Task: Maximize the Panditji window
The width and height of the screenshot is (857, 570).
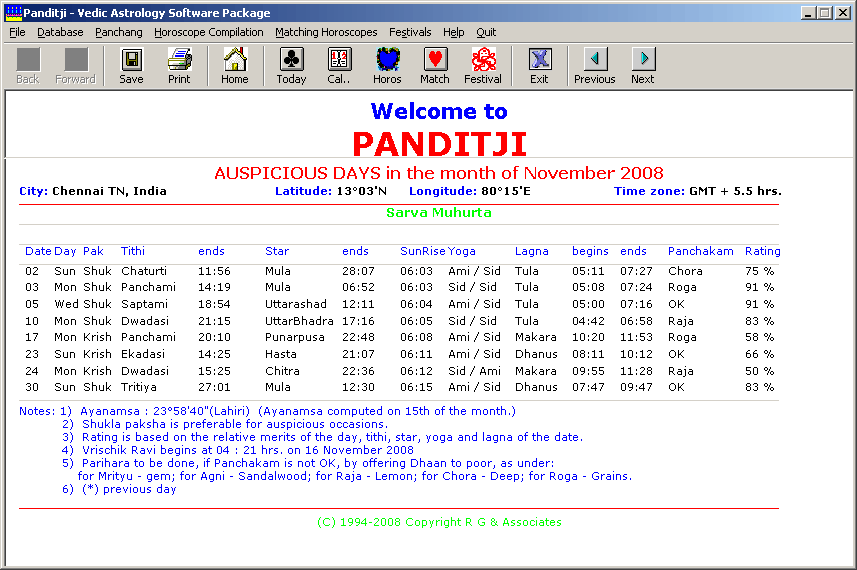Action: pyautogui.click(x=825, y=13)
